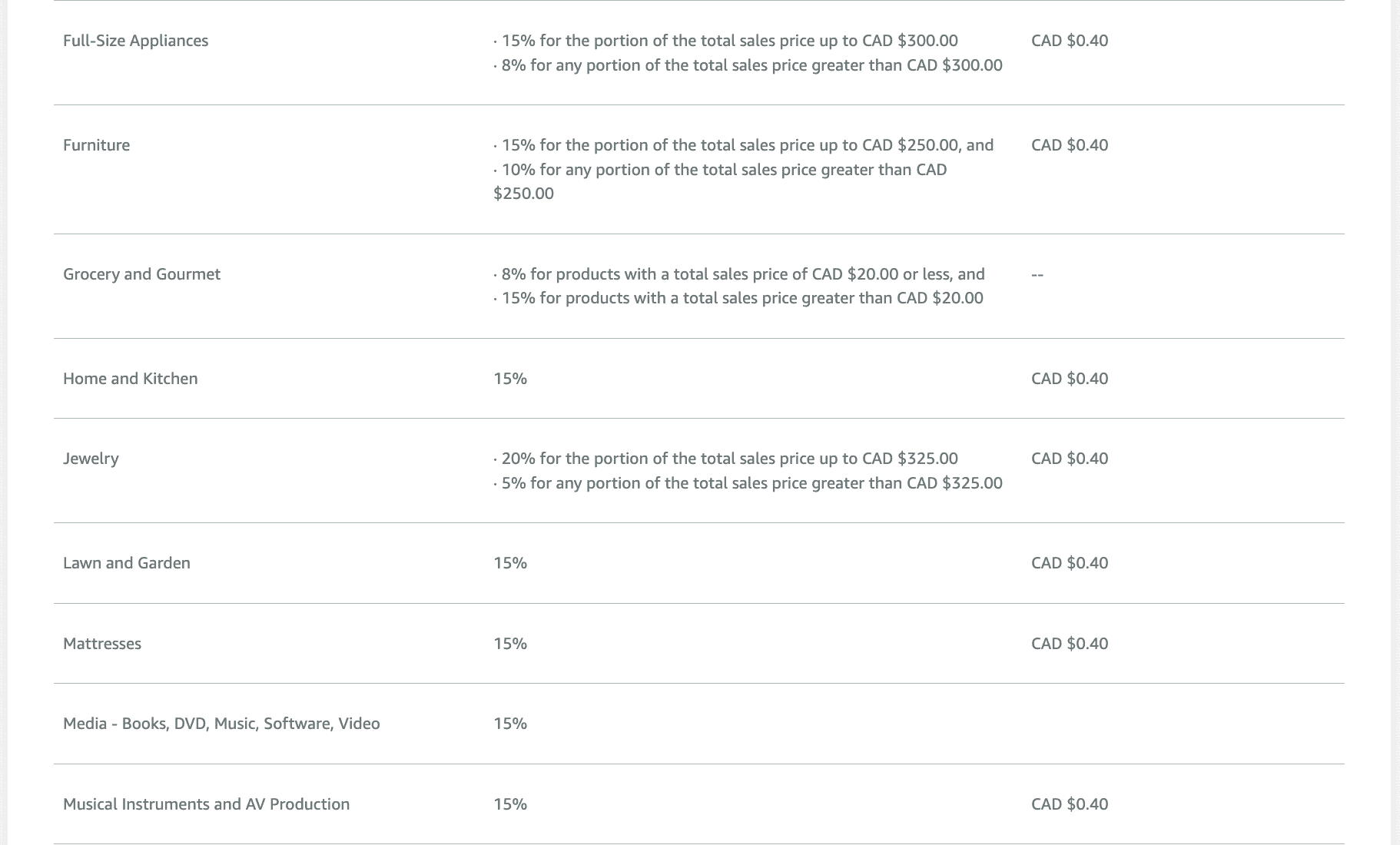Click the CAD $0.40 minimum fee for Furniture
Image resolution: width=1400 pixels, height=845 pixels.
pyautogui.click(x=1069, y=145)
